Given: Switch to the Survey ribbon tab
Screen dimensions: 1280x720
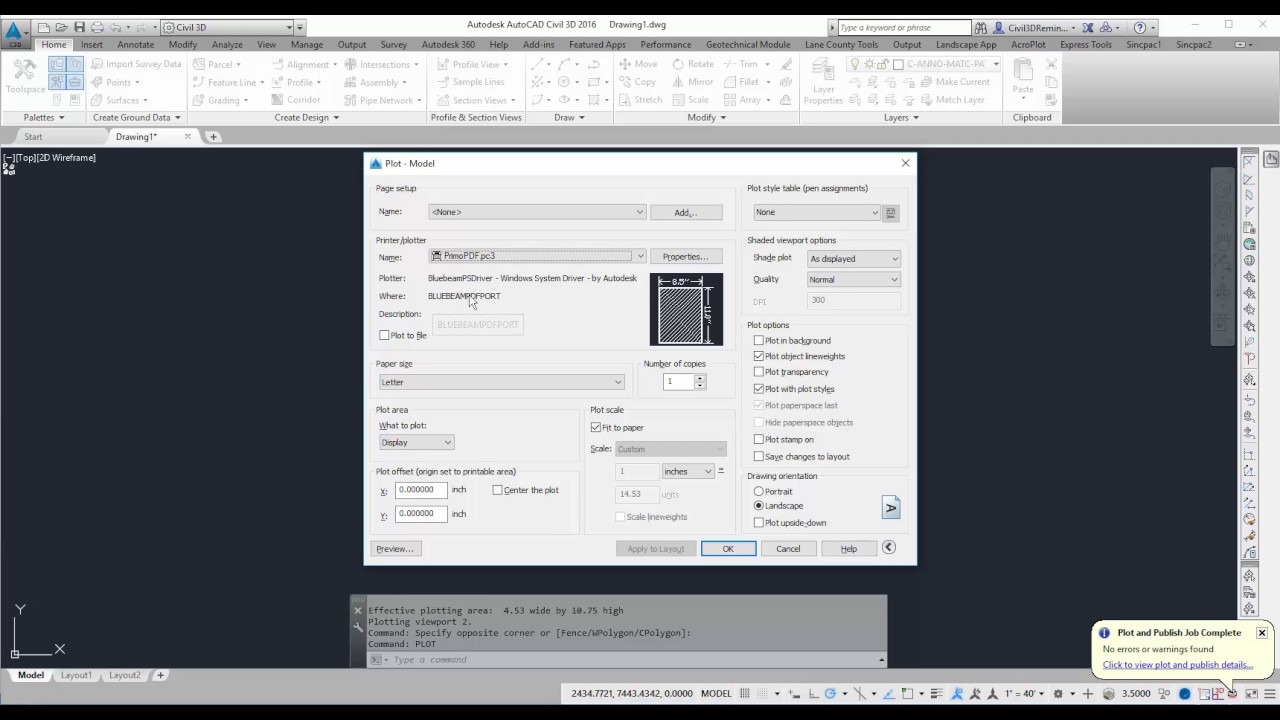Looking at the screenshot, I should [x=393, y=45].
